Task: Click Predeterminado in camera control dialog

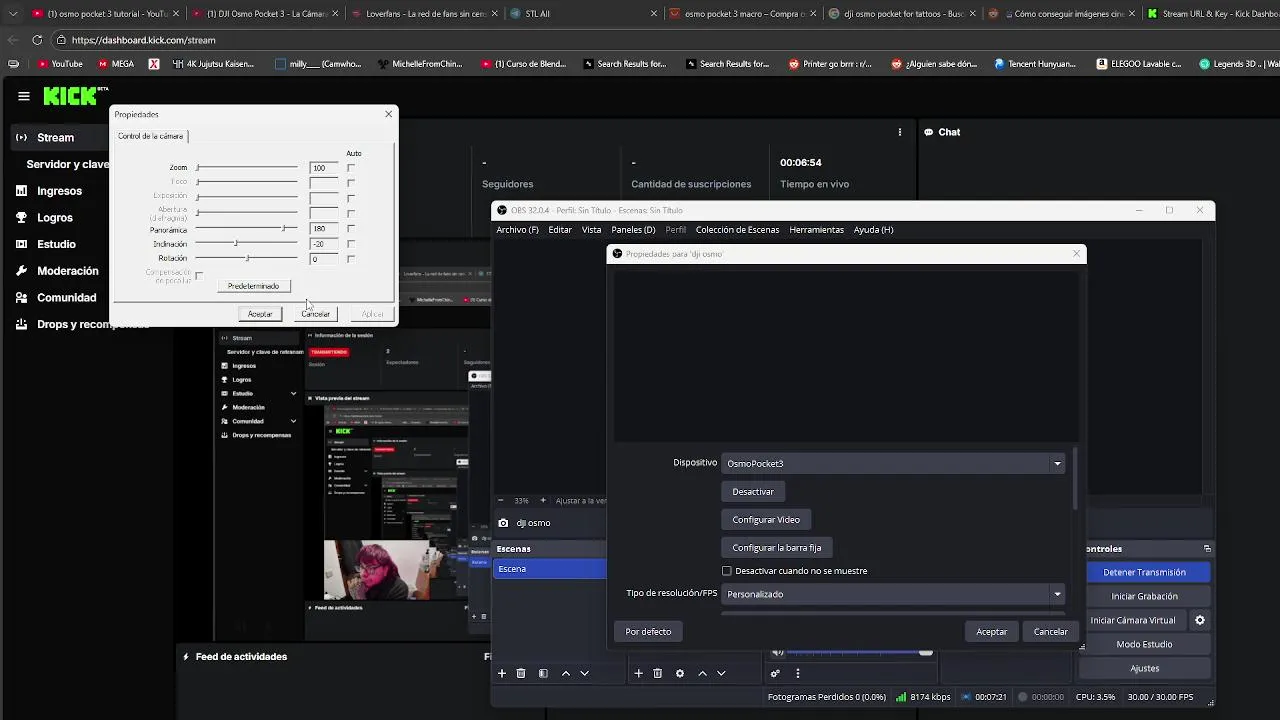Action: point(253,286)
